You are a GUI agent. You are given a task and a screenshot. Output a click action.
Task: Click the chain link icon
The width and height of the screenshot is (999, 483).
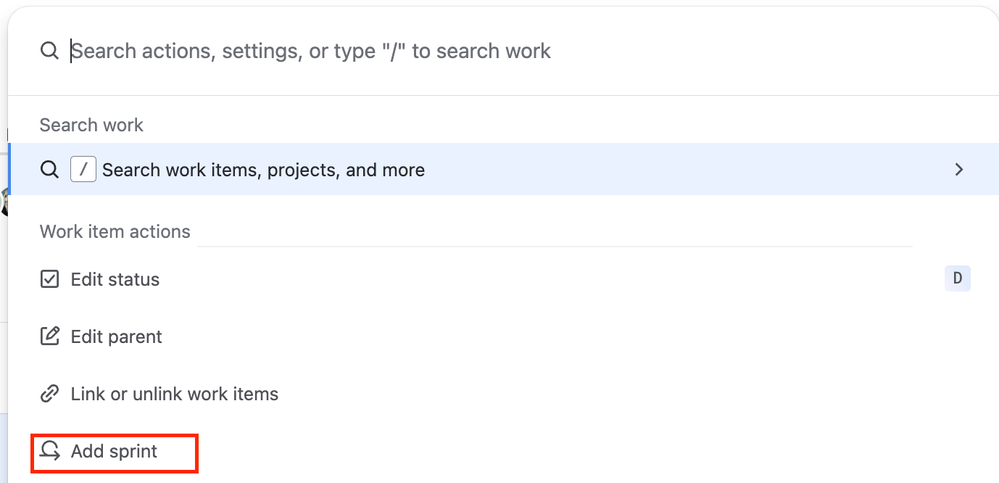tap(49, 394)
